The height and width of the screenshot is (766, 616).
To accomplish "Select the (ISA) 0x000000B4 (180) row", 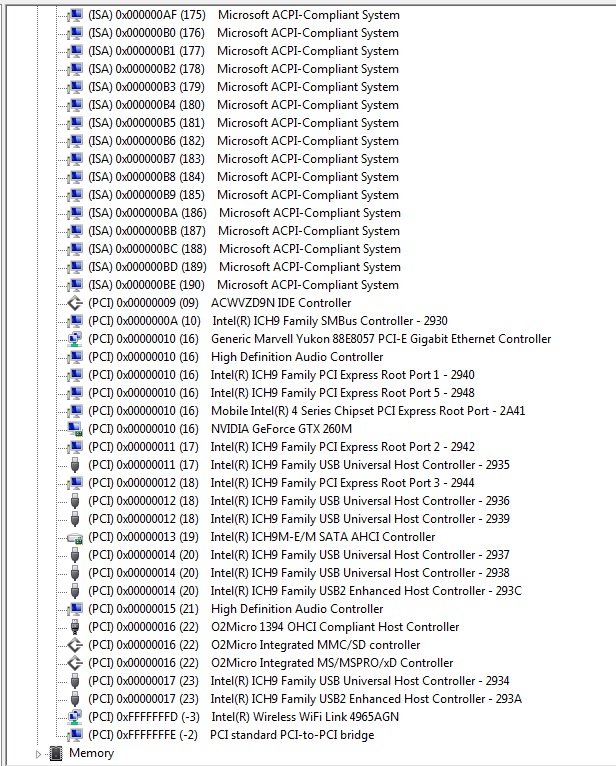I will [243, 105].
